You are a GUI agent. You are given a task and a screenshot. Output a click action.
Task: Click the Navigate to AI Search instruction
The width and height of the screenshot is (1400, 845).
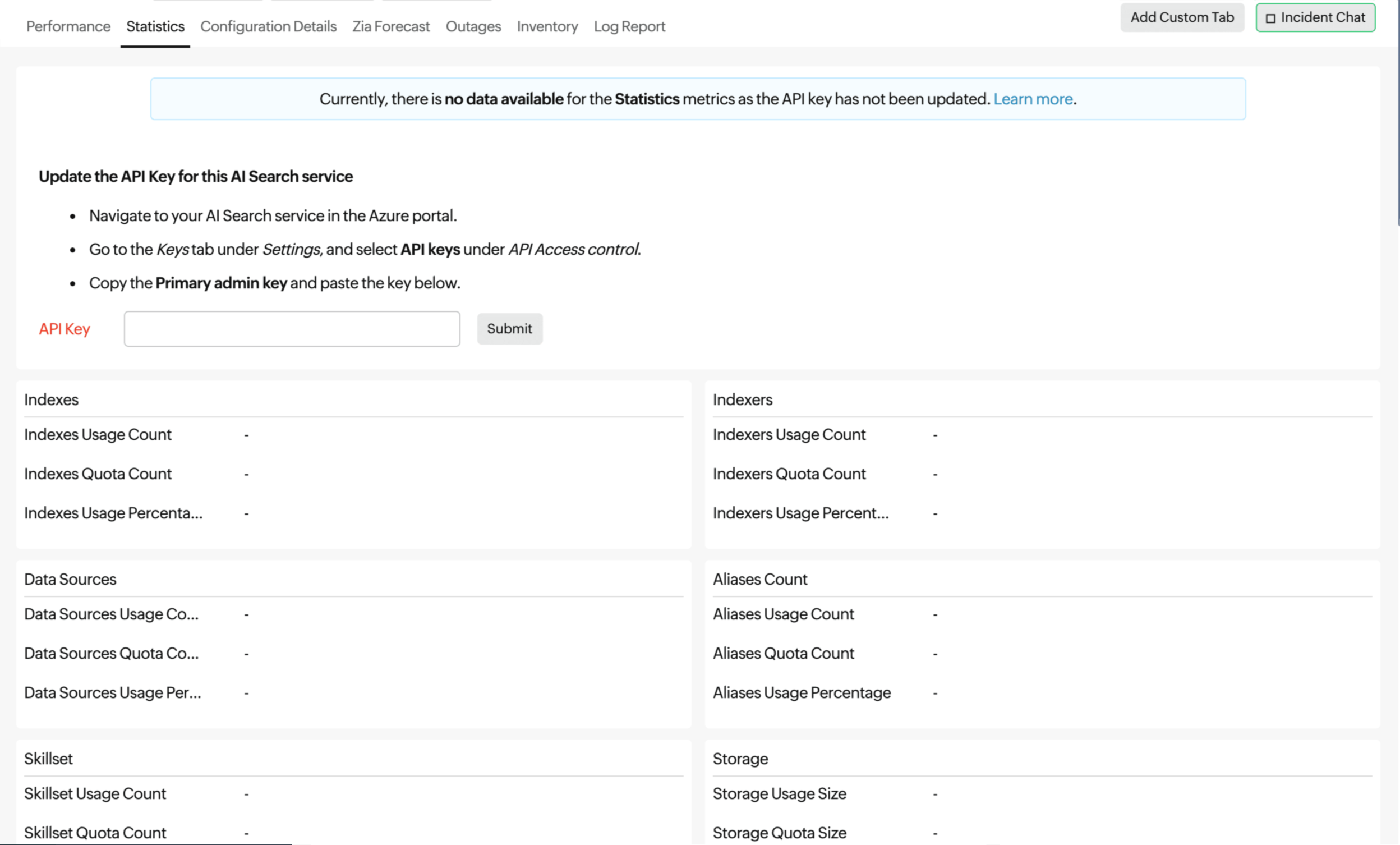[273, 215]
